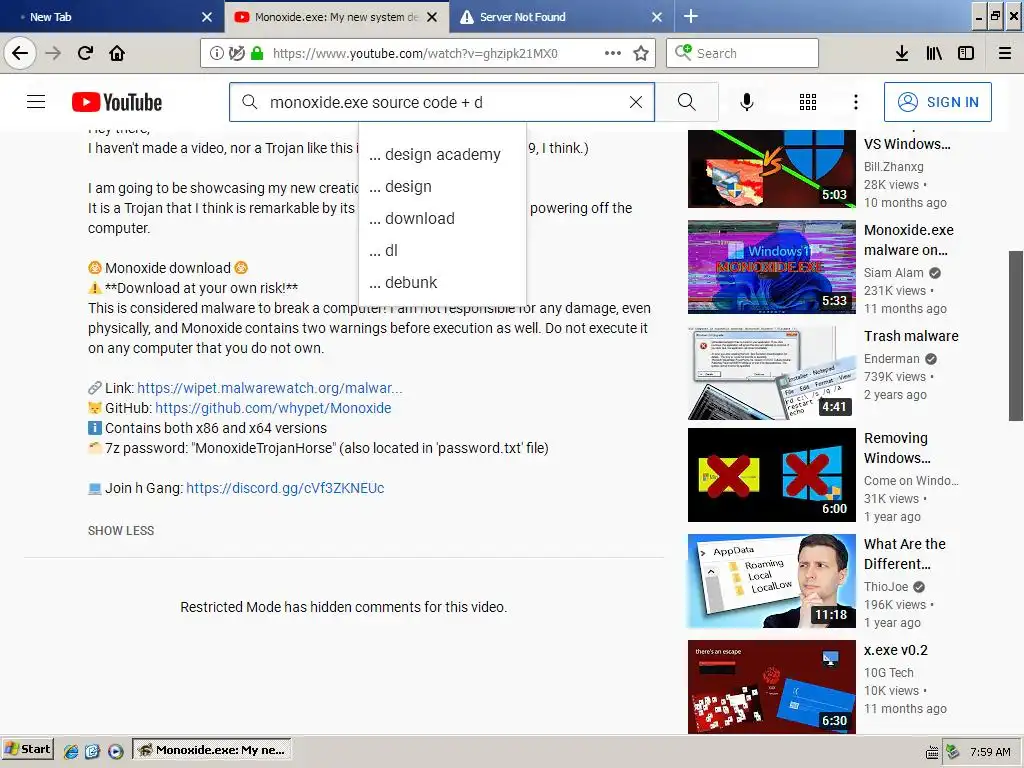The width and height of the screenshot is (1024, 768).
Task: Open the Removing Windows video thumbnail
Action: coord(771,475)
